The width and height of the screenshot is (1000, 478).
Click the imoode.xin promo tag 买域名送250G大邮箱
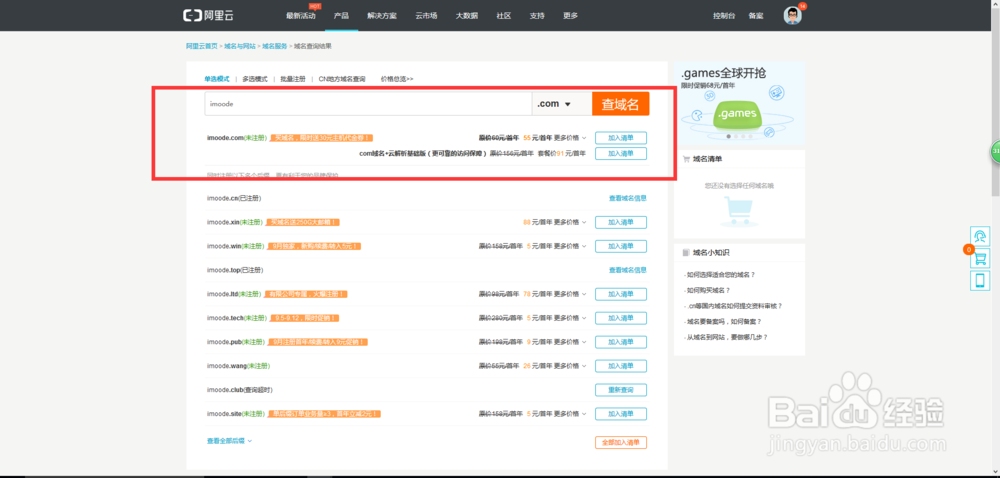click(303, 222)
